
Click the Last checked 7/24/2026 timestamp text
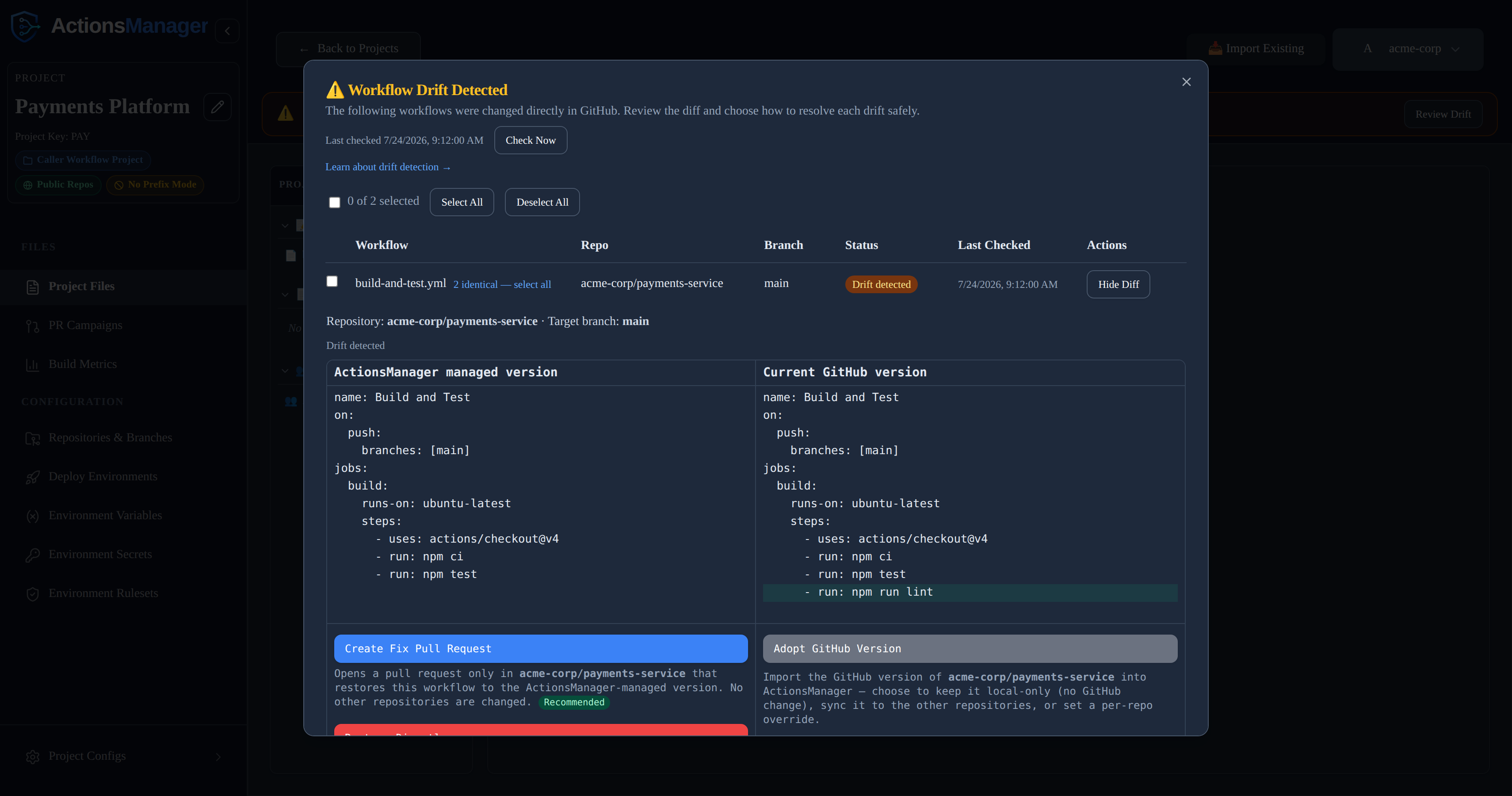(x=405, y=140)
